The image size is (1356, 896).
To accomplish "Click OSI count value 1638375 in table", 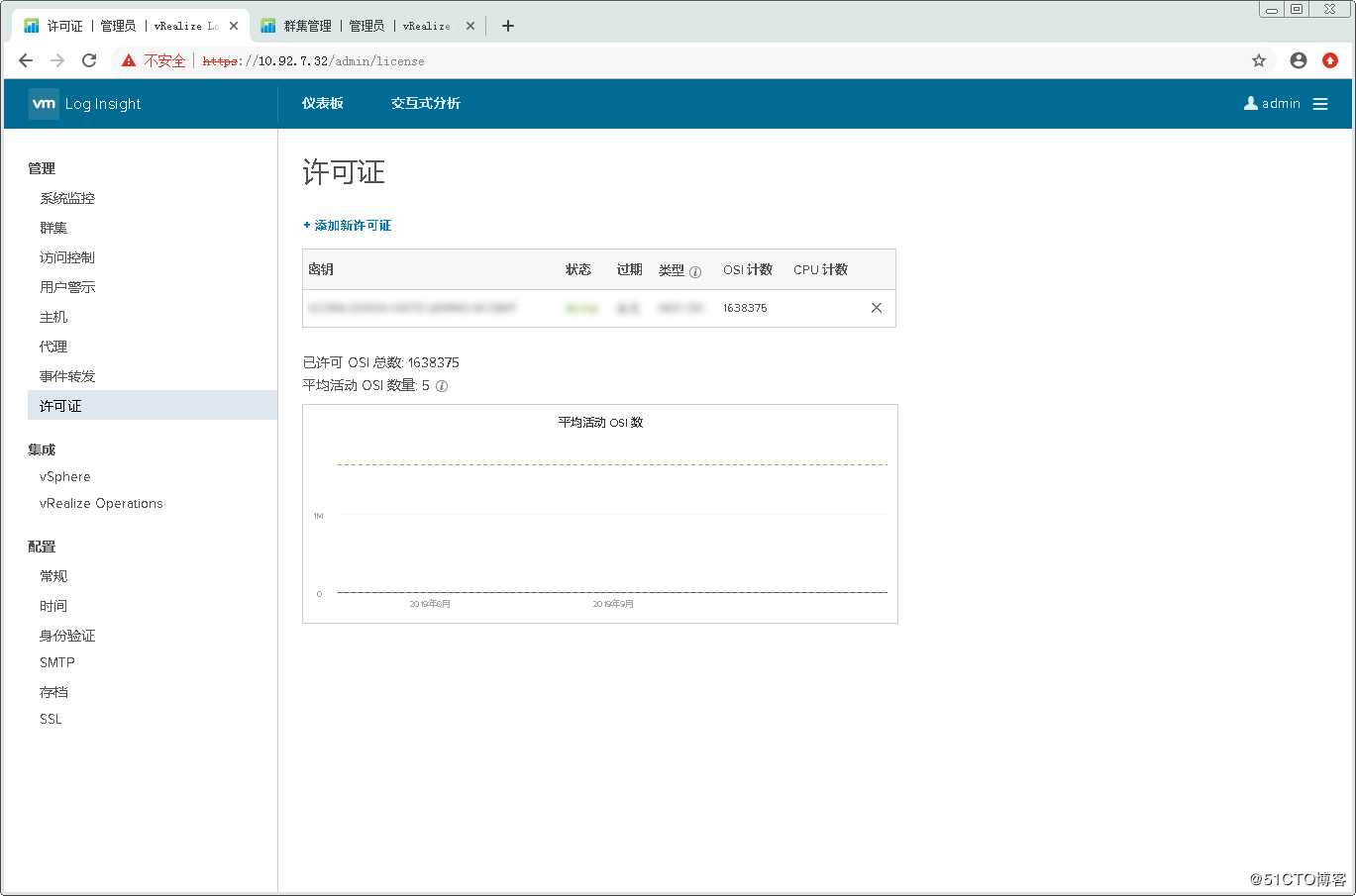I will click(x=745, y=308).
